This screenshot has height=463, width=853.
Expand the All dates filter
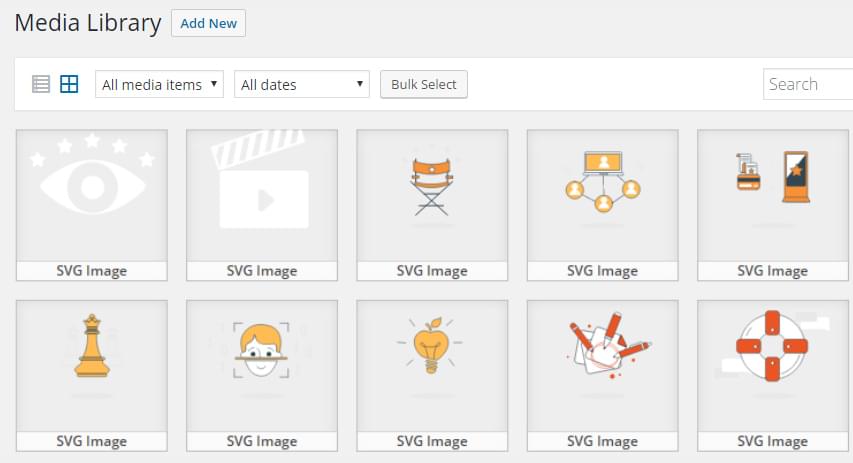[x=302, y=84]
